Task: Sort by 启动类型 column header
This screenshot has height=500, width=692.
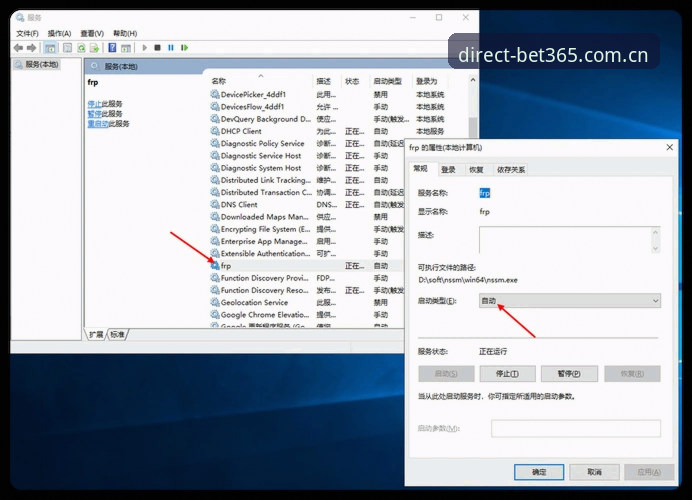Action: pos(390,81)
